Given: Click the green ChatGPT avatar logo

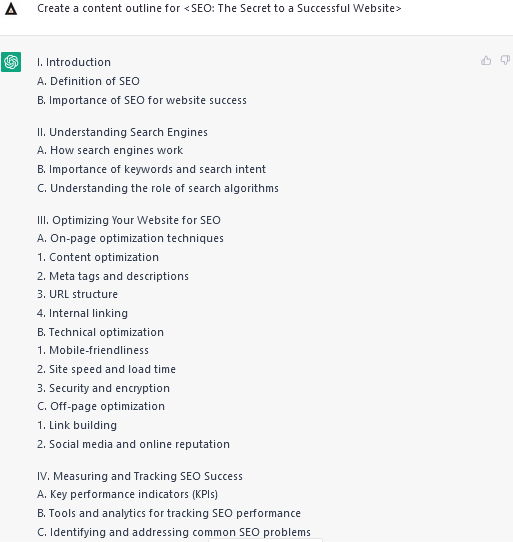Looking at the screenshot, I should (11, 62).
